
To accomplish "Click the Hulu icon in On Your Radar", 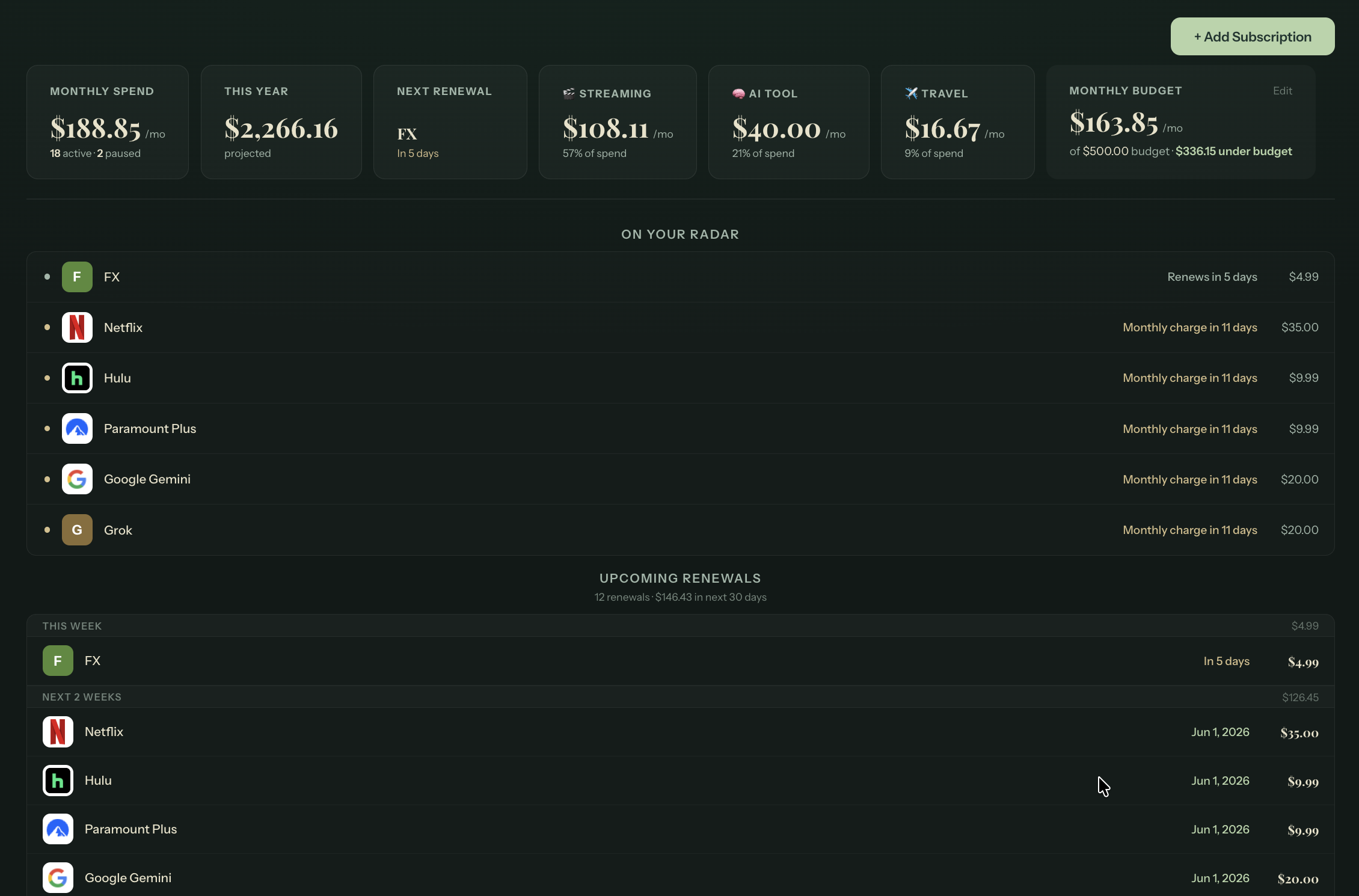I will (77, 378).
